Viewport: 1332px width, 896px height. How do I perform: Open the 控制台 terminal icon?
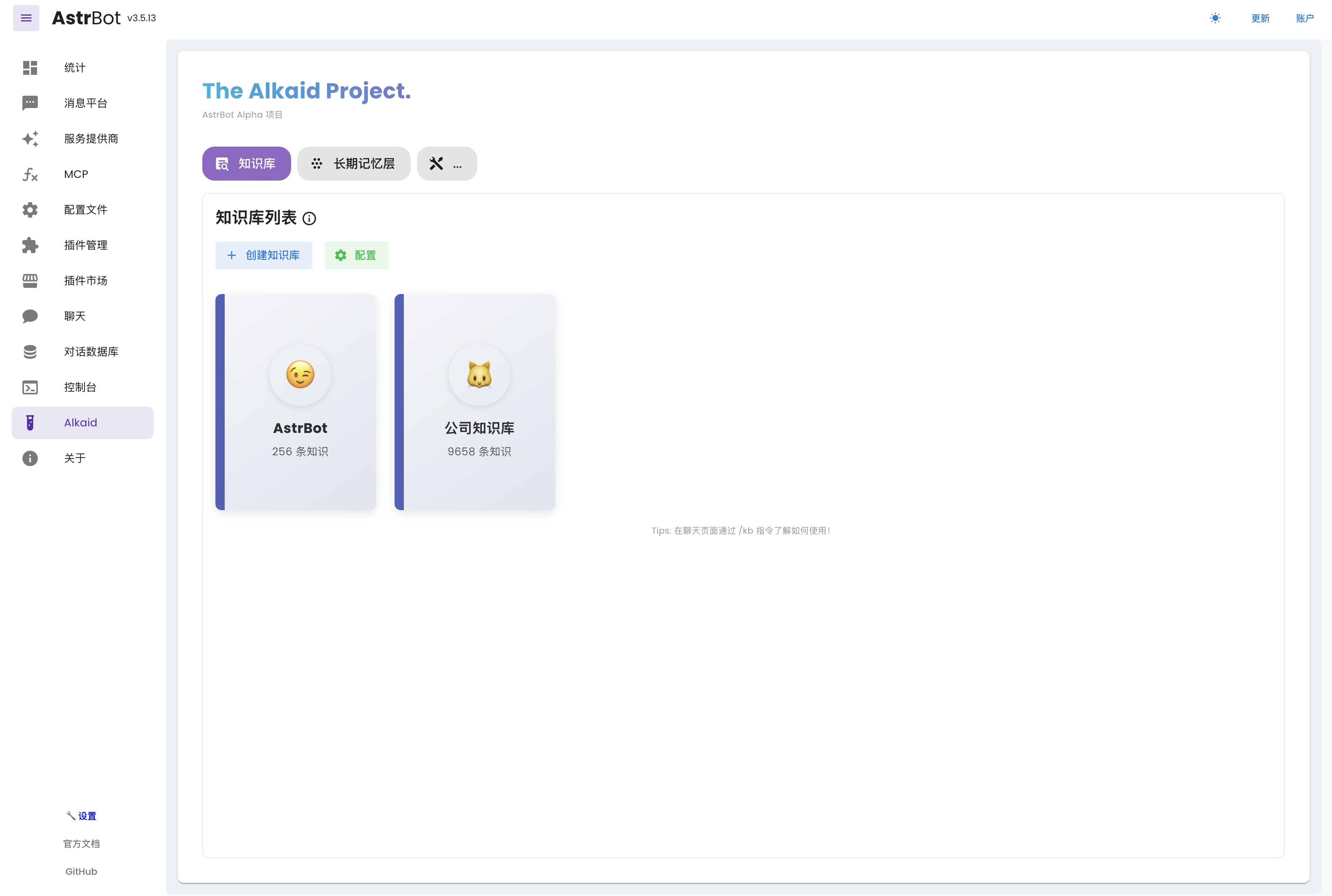[30, 387]
